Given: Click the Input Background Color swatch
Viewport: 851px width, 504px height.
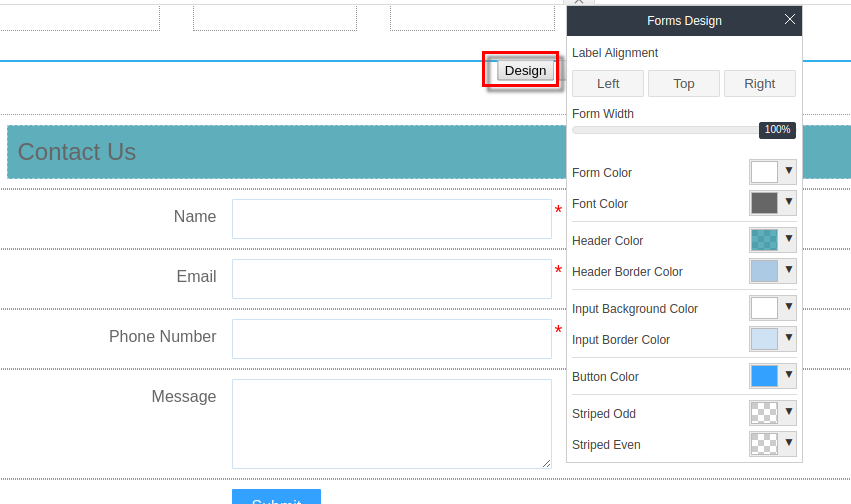Looking at the screenshot, I should point(764,308).
